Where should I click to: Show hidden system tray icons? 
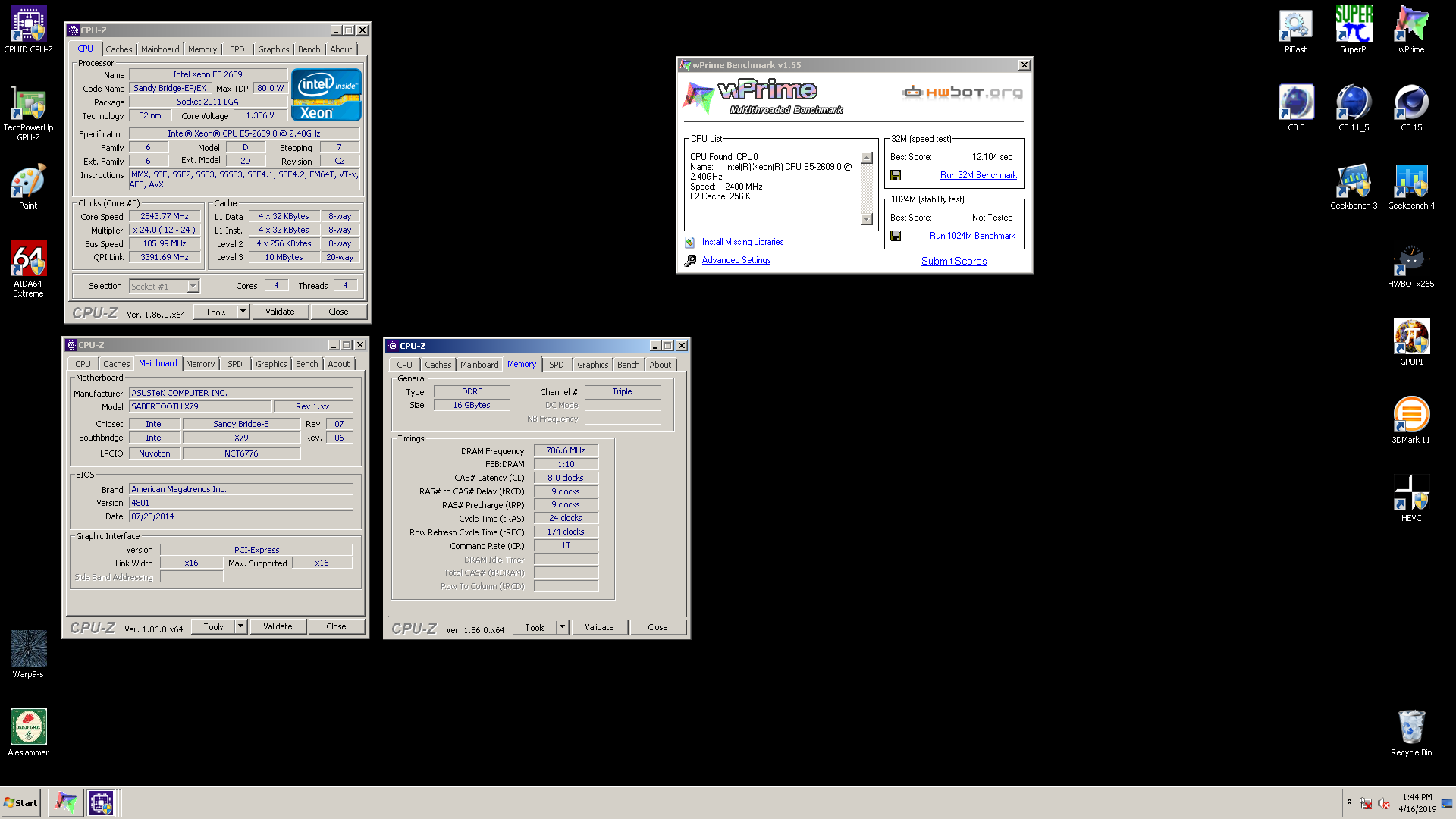point(1349,802)
